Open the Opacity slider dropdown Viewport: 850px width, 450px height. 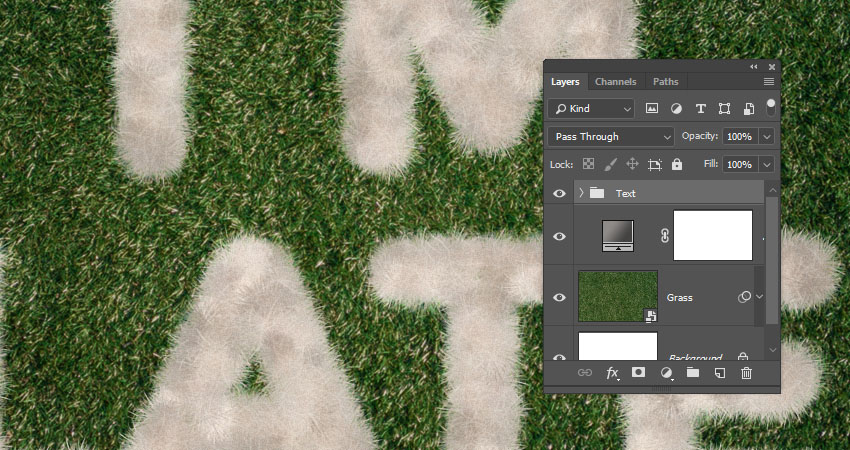pos(767,137)
